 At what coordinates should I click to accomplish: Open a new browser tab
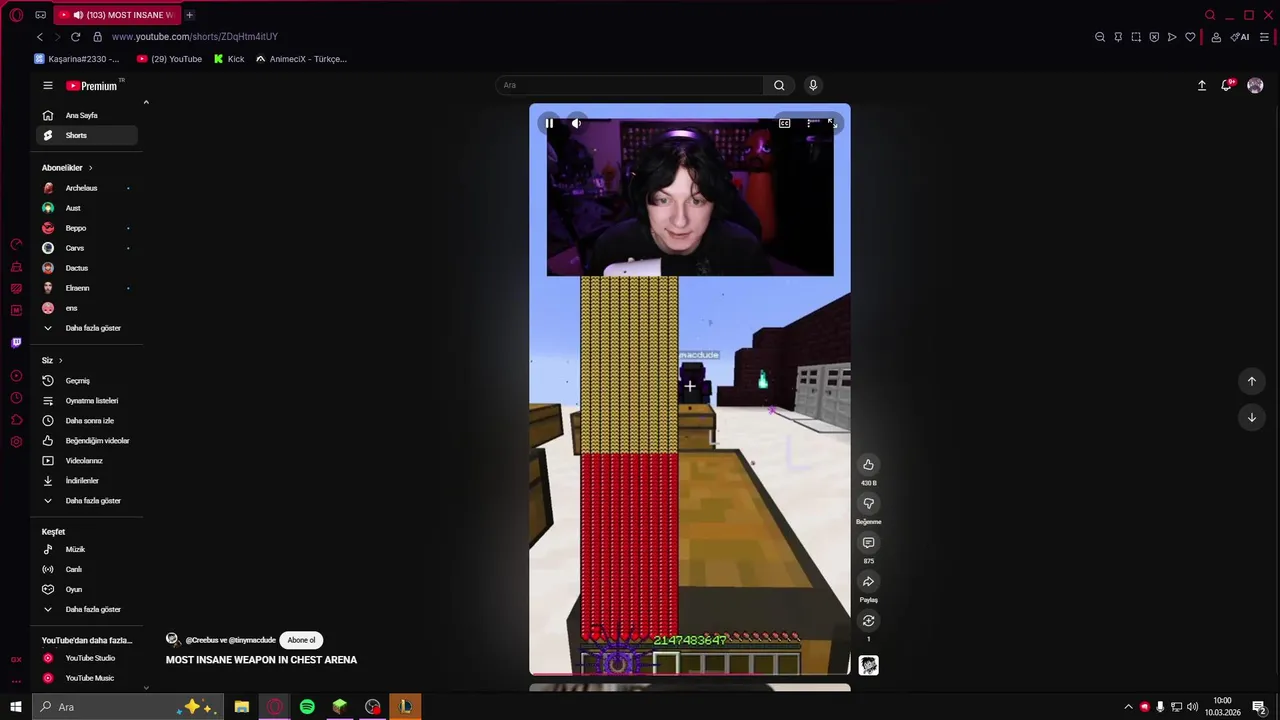[x=189, y=15]
